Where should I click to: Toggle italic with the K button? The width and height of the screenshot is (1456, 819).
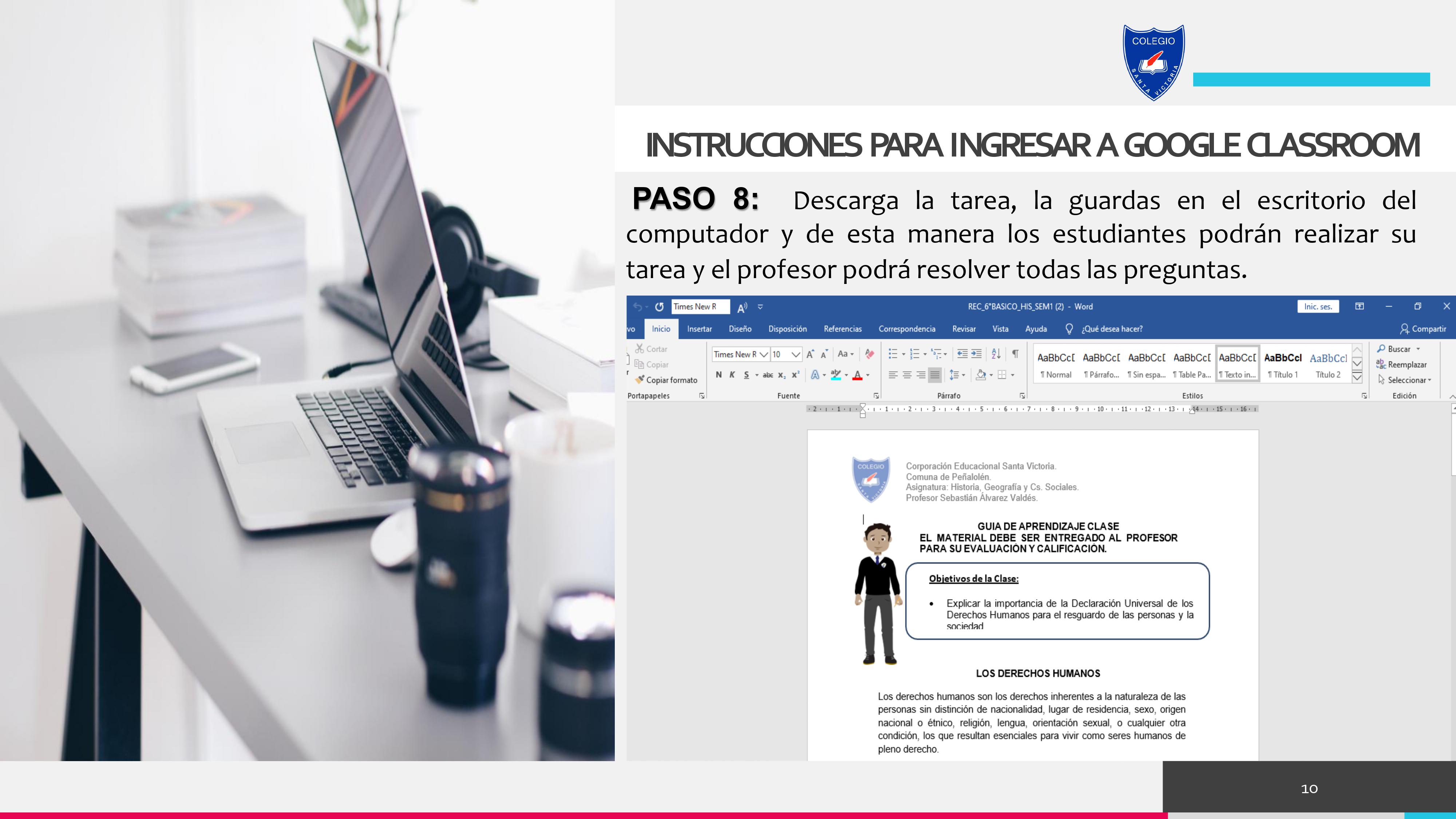[x=732, y=375]
